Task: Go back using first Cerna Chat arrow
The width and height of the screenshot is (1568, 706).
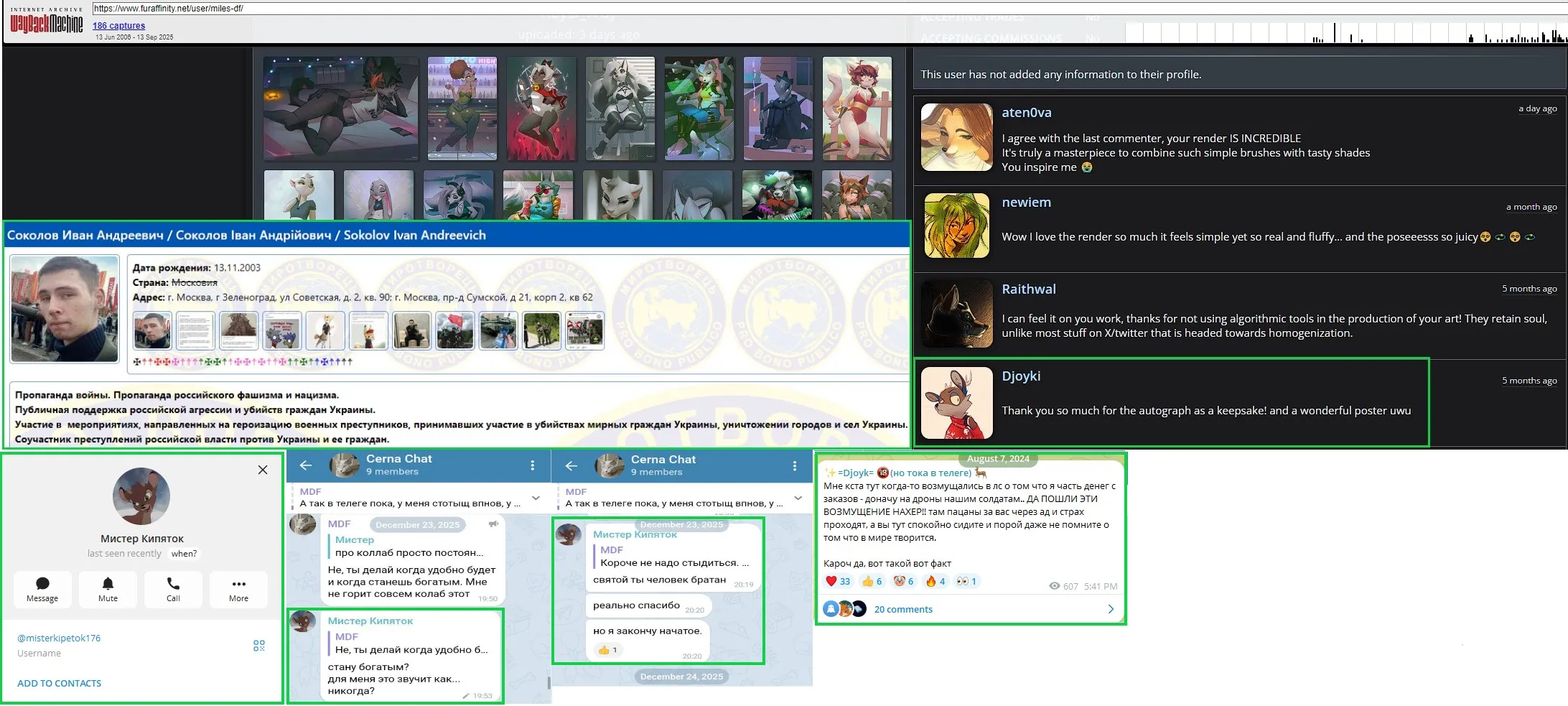Action: (306, 465)
